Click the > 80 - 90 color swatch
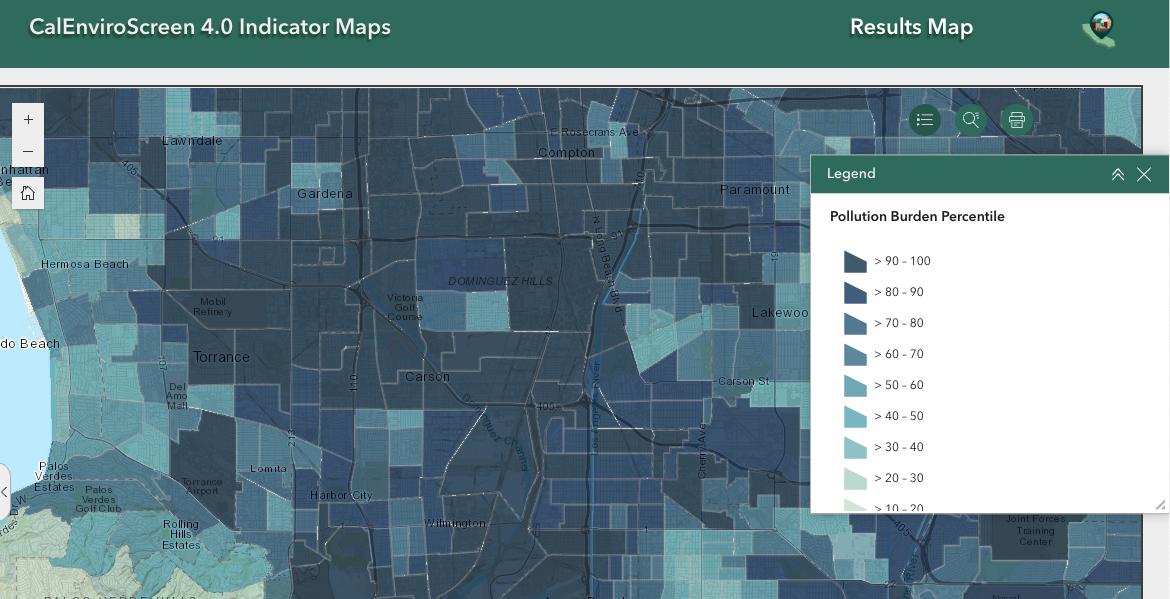Image resolution: width=1170 pixels, height=599 pixels. pyautogui.click(x=855, y=292)
